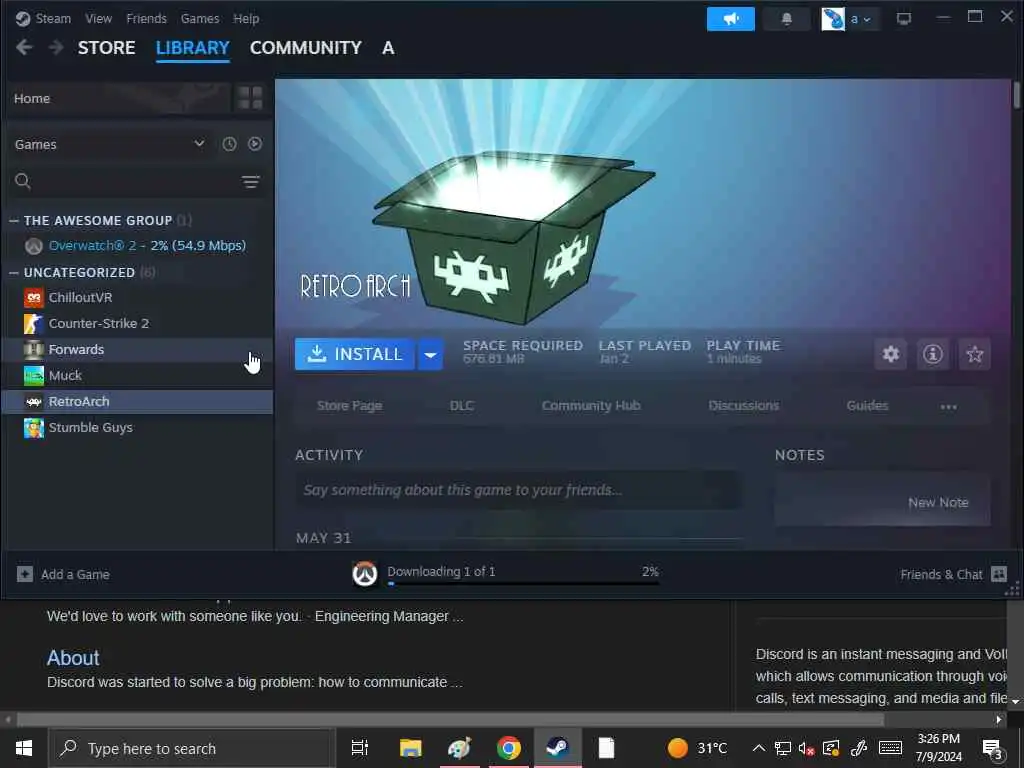Click the ready-to-play filter icon
1024x768 pixels.
255,144
